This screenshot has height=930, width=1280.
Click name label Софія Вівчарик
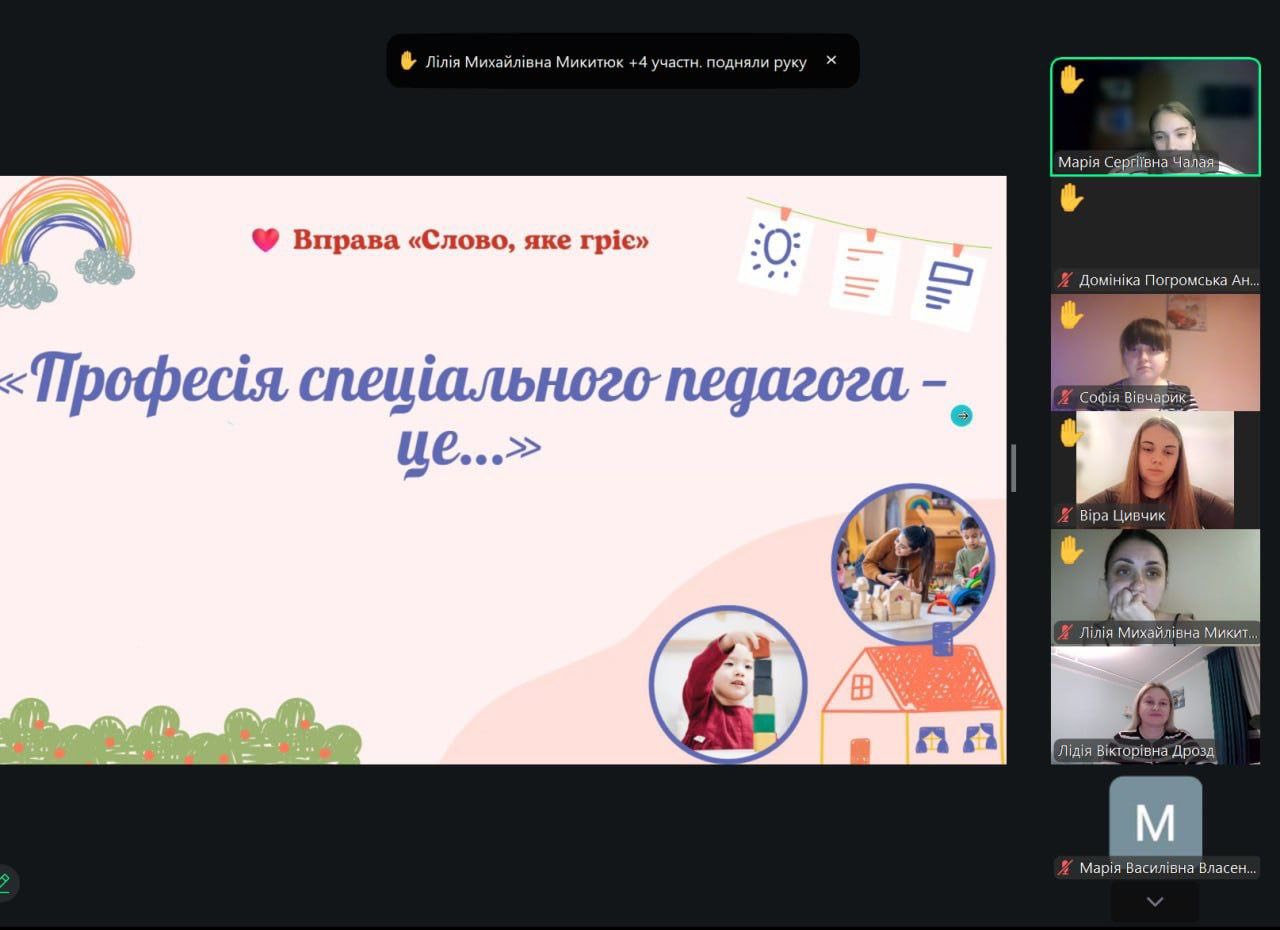click(x=1132, y=398)
